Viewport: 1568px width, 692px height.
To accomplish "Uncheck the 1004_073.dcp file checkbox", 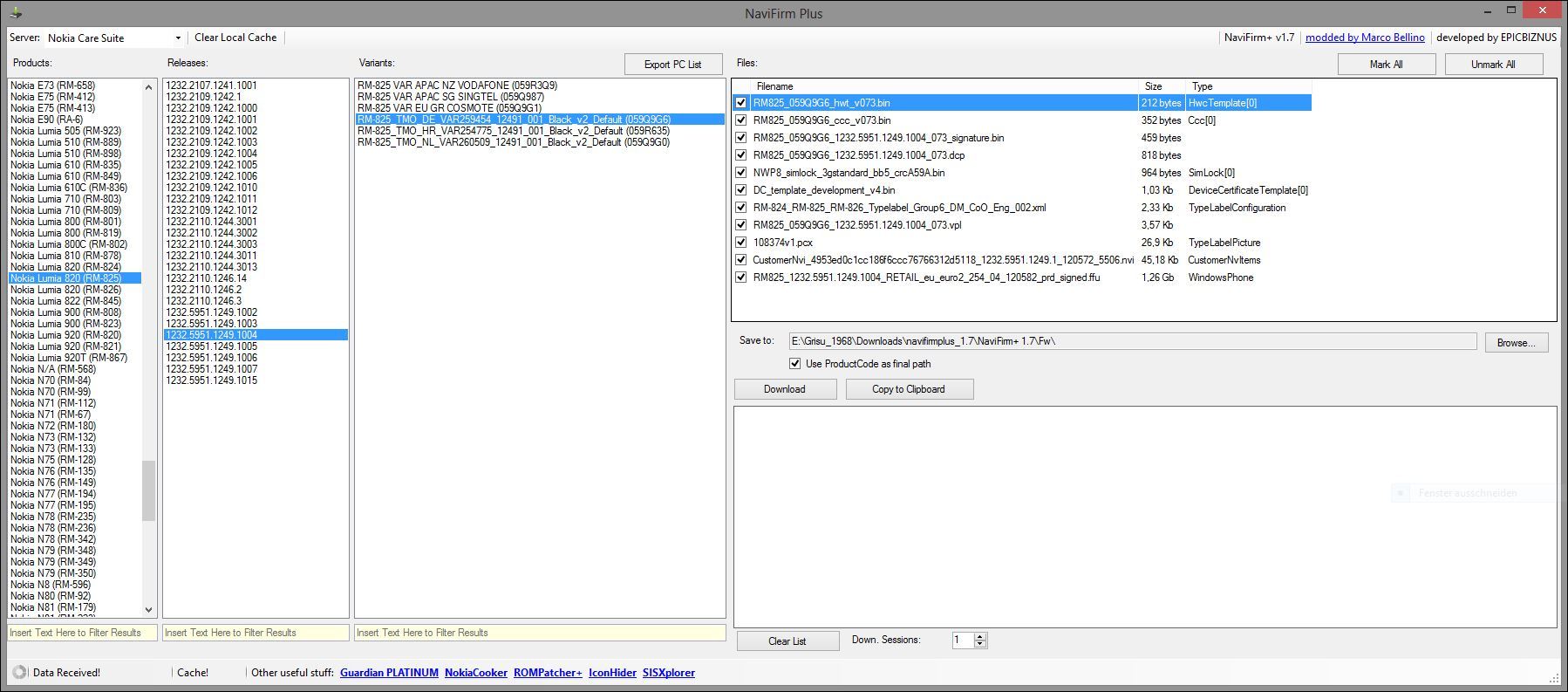I will [741, 155].
